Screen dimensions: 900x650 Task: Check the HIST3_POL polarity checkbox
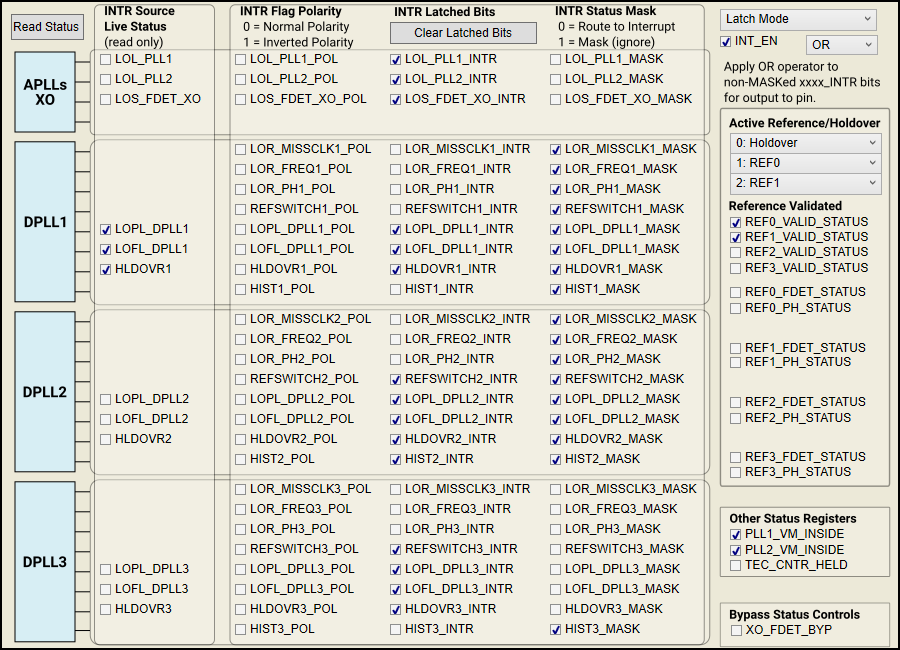click(x=241, y=629)
